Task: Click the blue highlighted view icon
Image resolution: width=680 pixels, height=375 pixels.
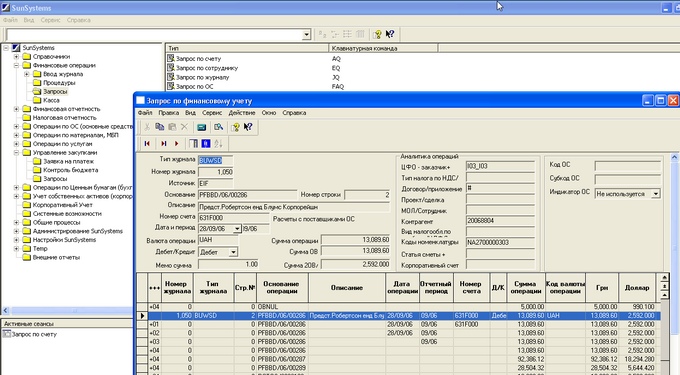Action: click(x=206, y=143)
